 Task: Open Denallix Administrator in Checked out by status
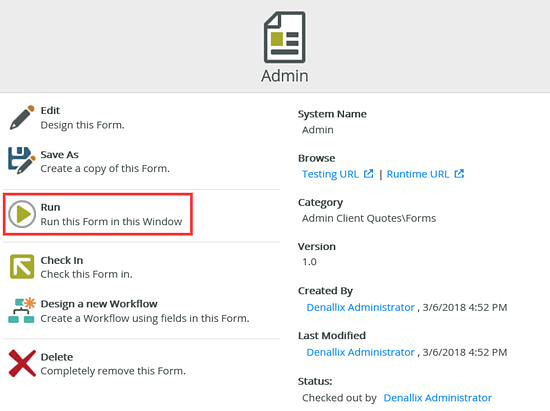437,398
